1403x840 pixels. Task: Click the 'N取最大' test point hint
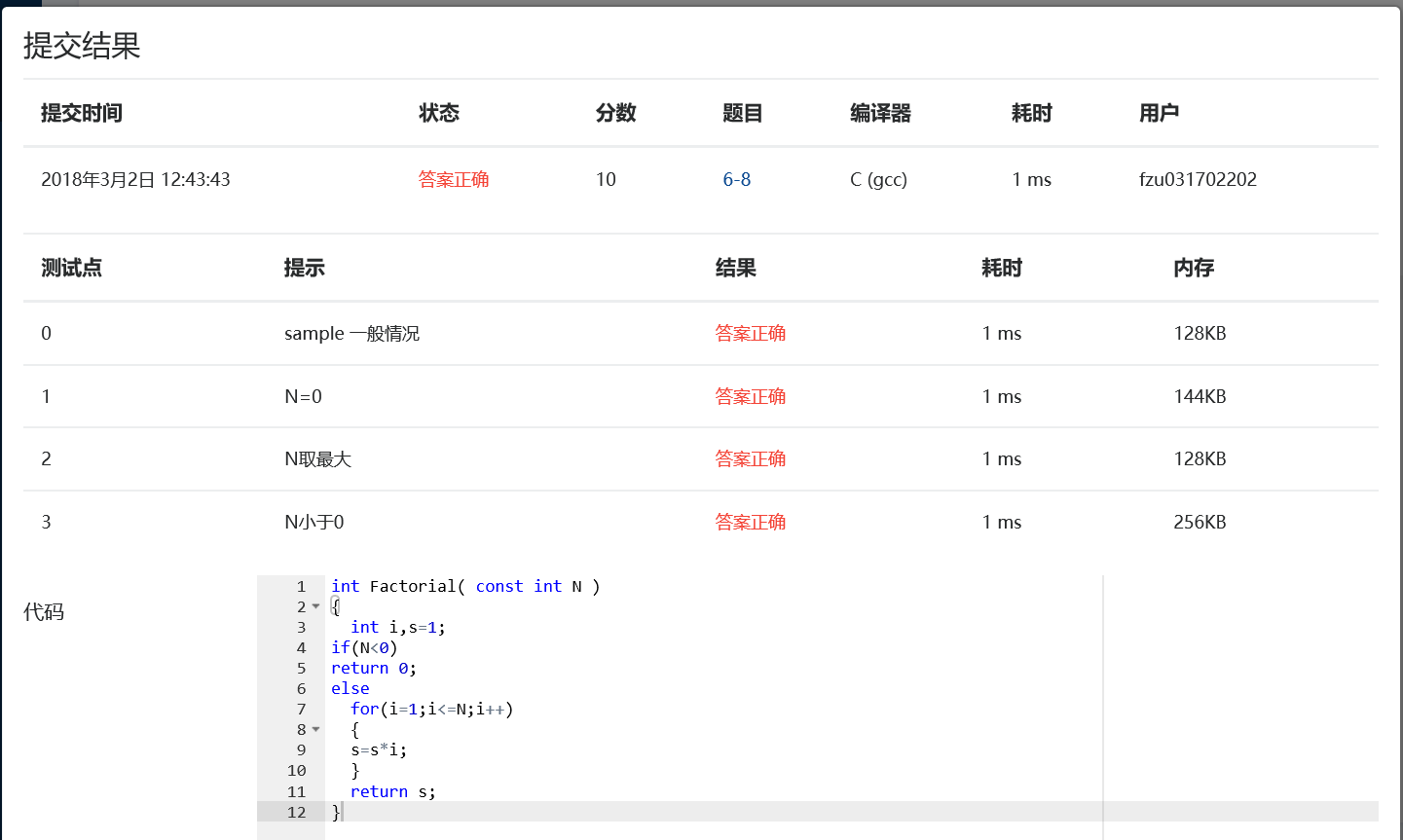pyautogui.click(x=317, y=459)
